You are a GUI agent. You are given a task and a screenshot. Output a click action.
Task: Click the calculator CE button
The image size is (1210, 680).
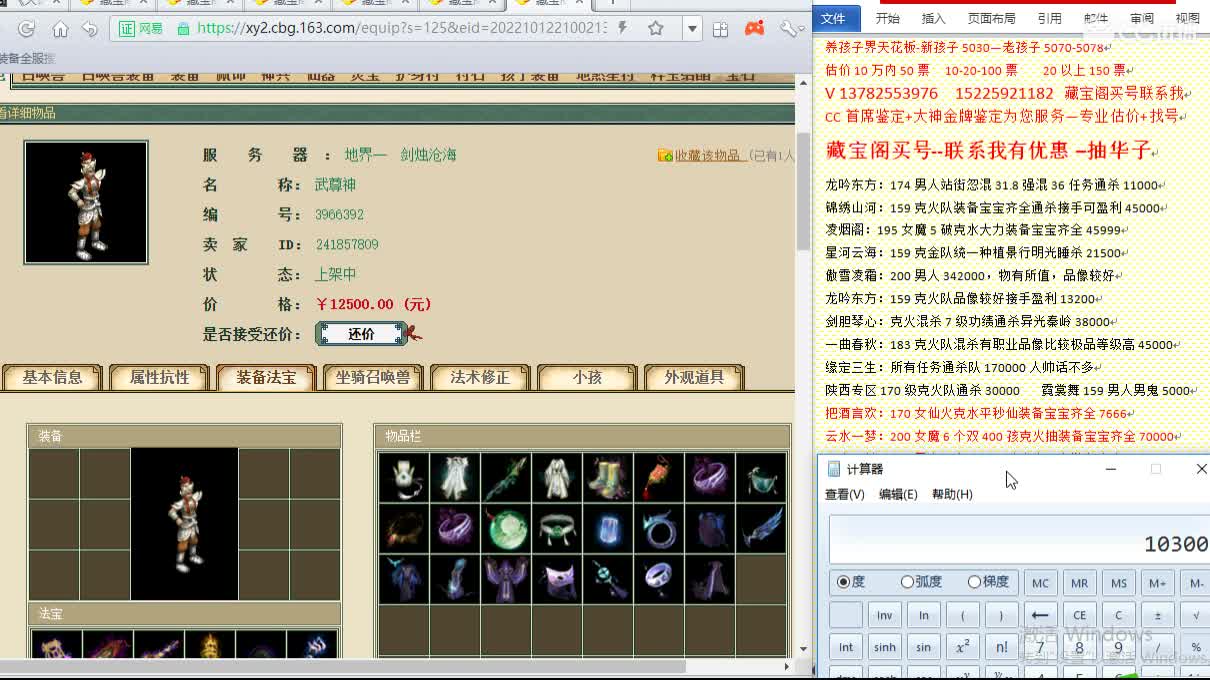(1079, 615)
